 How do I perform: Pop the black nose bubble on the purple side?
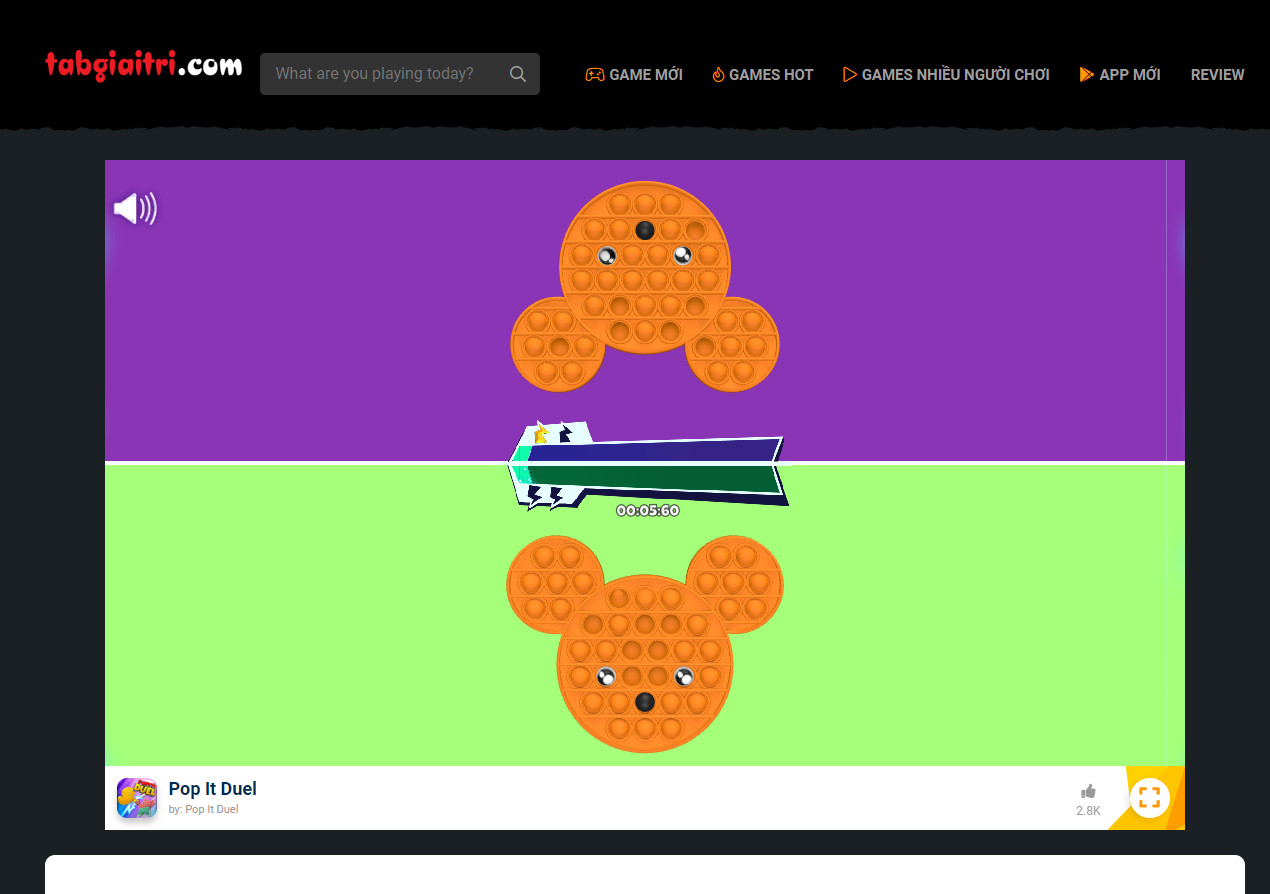645,230
